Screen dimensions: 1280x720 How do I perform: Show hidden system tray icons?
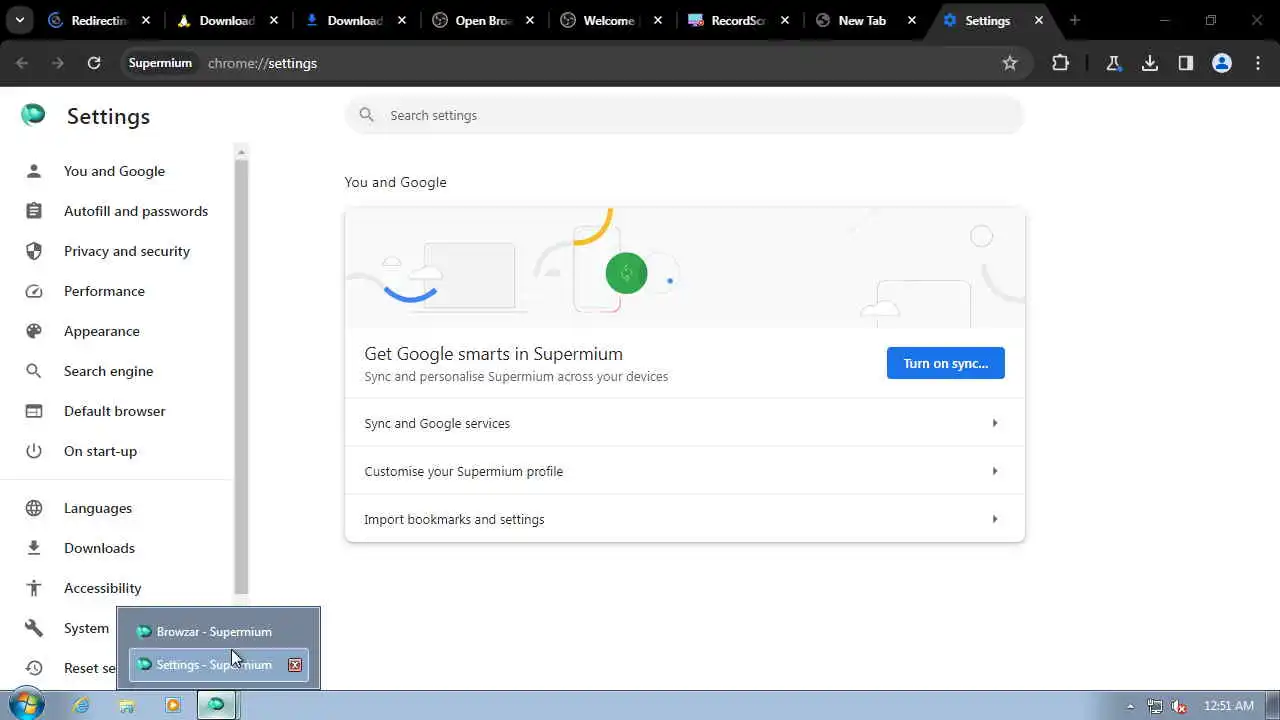tap(1130, 706)
